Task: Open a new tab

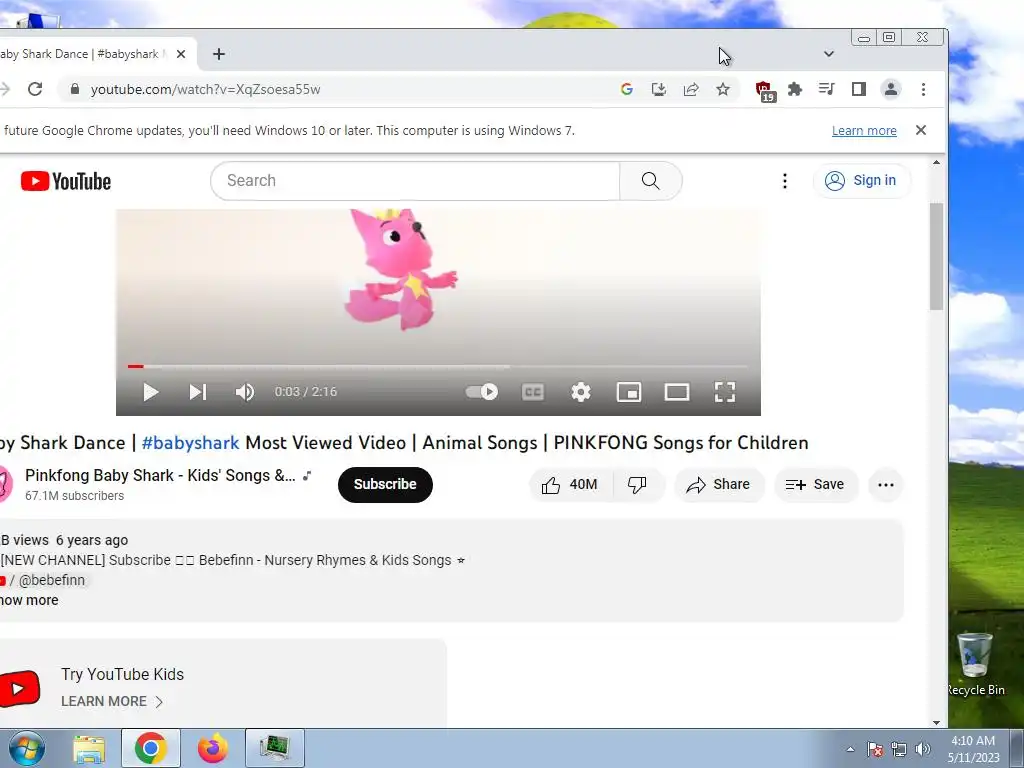Action: (219, 54)
